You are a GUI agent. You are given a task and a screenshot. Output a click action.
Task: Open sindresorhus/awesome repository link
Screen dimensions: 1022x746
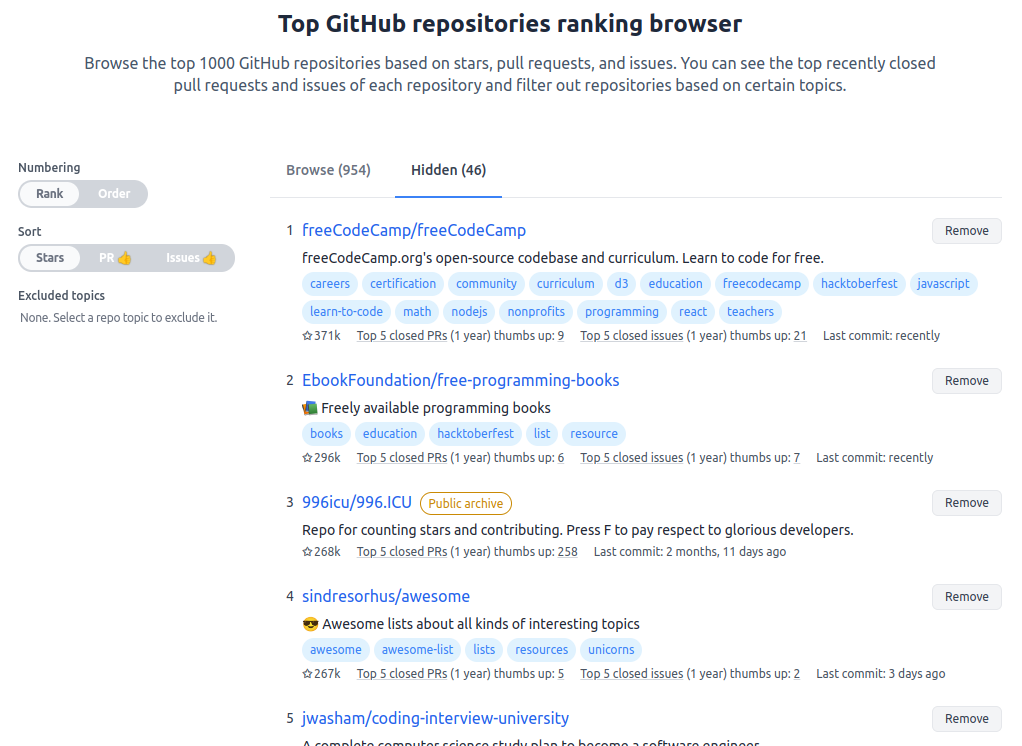386,596
